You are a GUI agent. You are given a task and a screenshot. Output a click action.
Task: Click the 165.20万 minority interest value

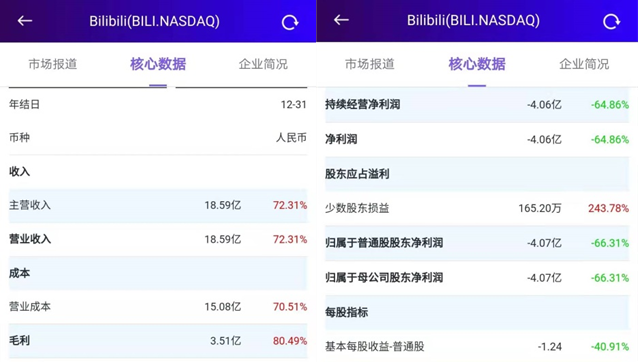click(x=540, y=209)
